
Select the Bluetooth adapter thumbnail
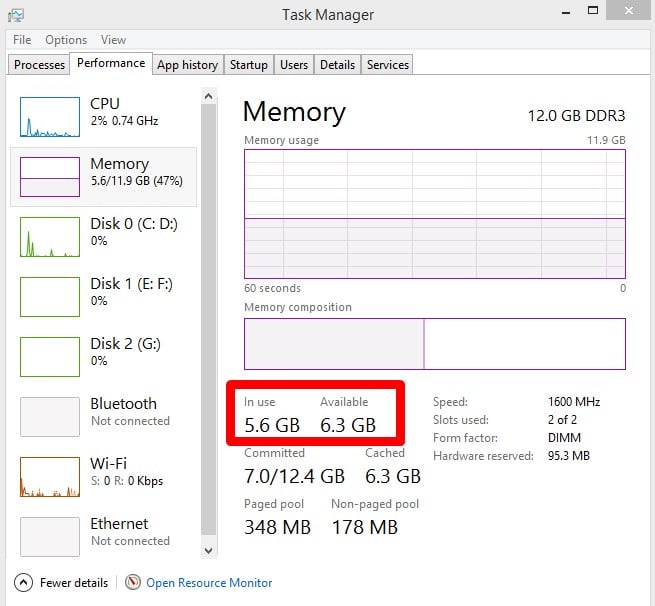tap(50, 417)
